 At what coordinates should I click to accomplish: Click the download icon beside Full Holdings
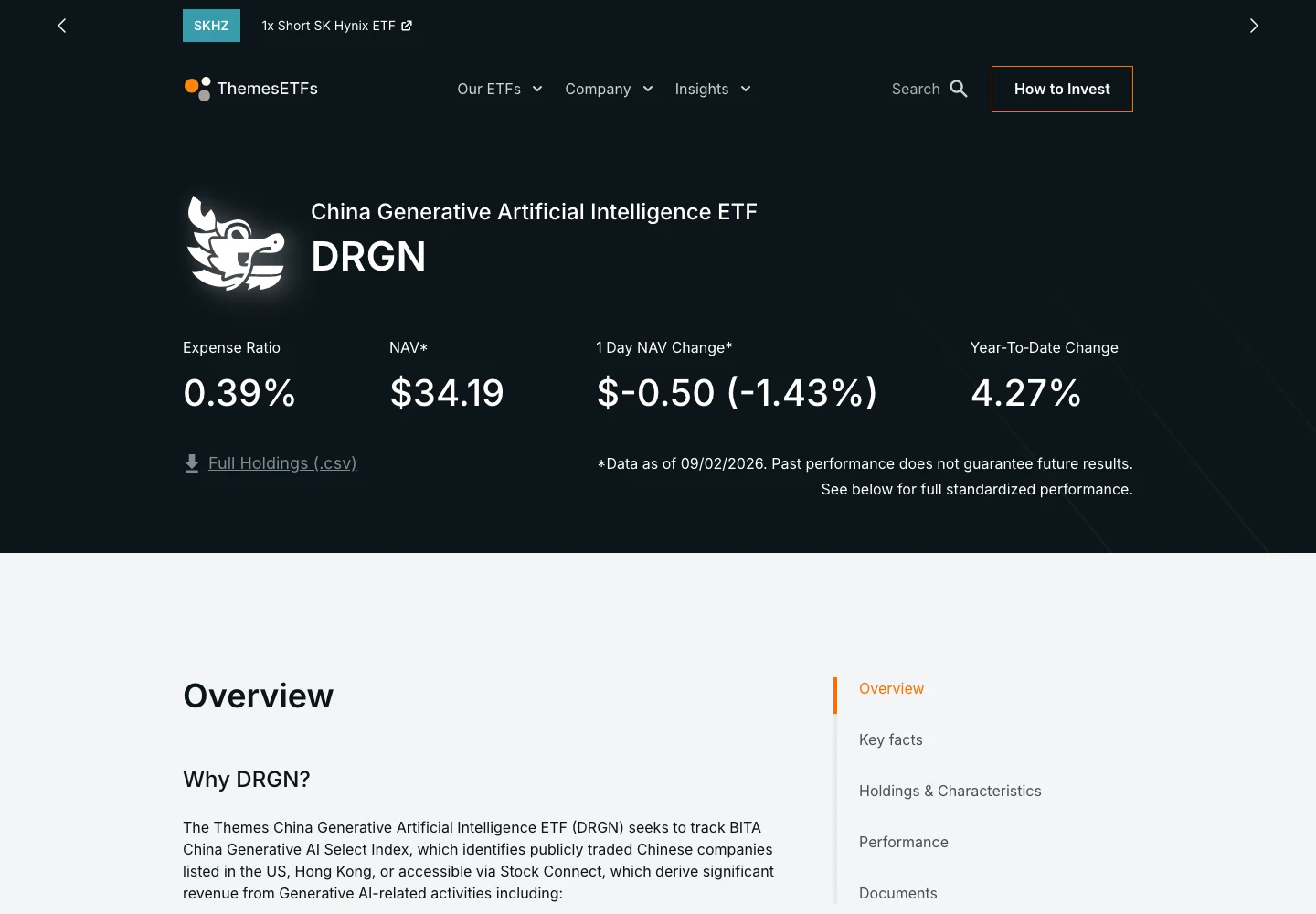[192, 463]
